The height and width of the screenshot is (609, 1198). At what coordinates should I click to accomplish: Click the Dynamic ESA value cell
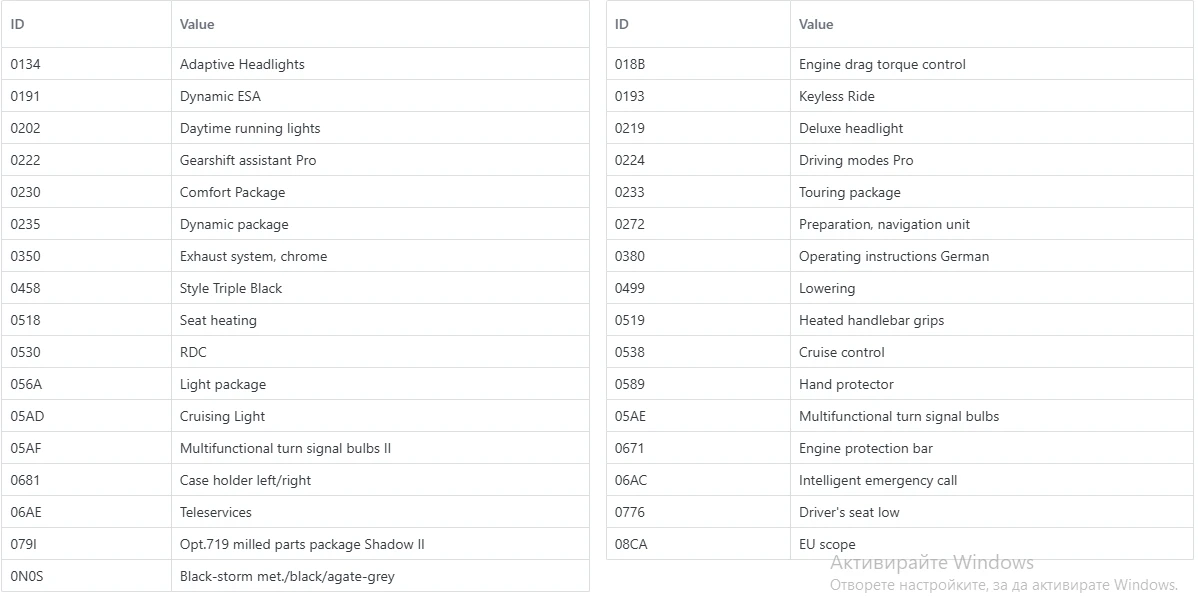coord(220,96)
